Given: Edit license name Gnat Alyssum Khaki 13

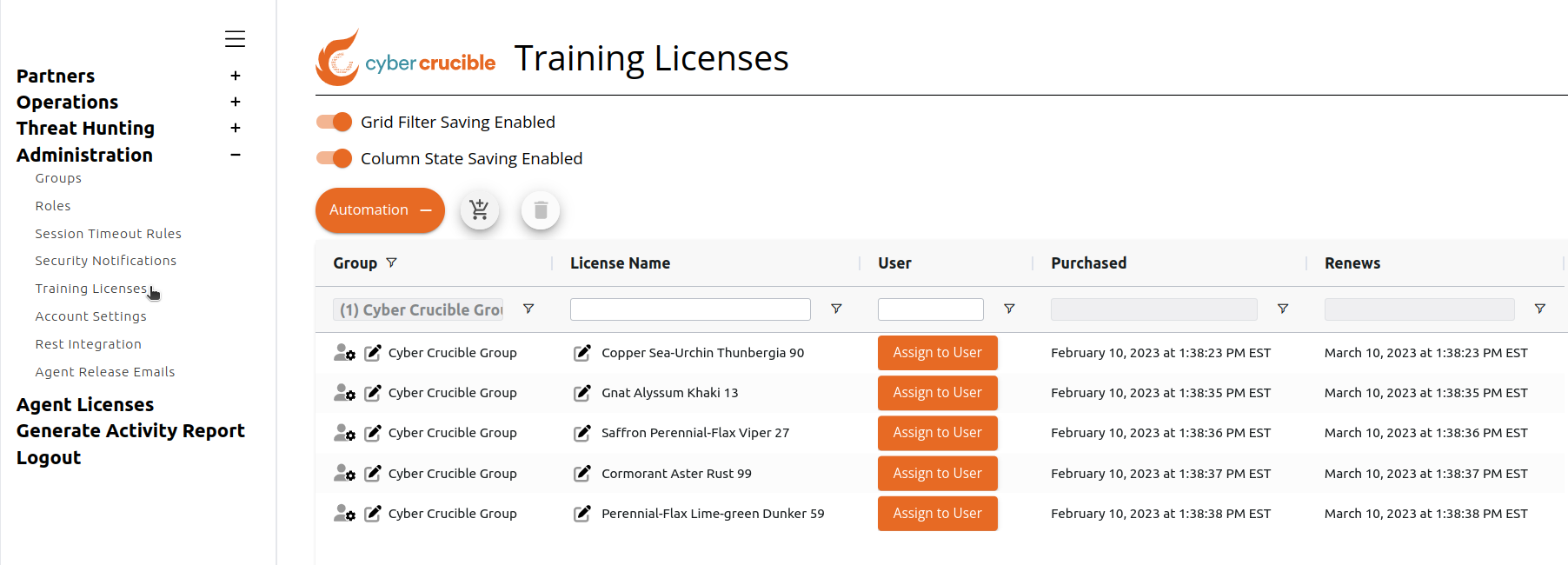Looking at the screenshot, I should click(582, 393).
